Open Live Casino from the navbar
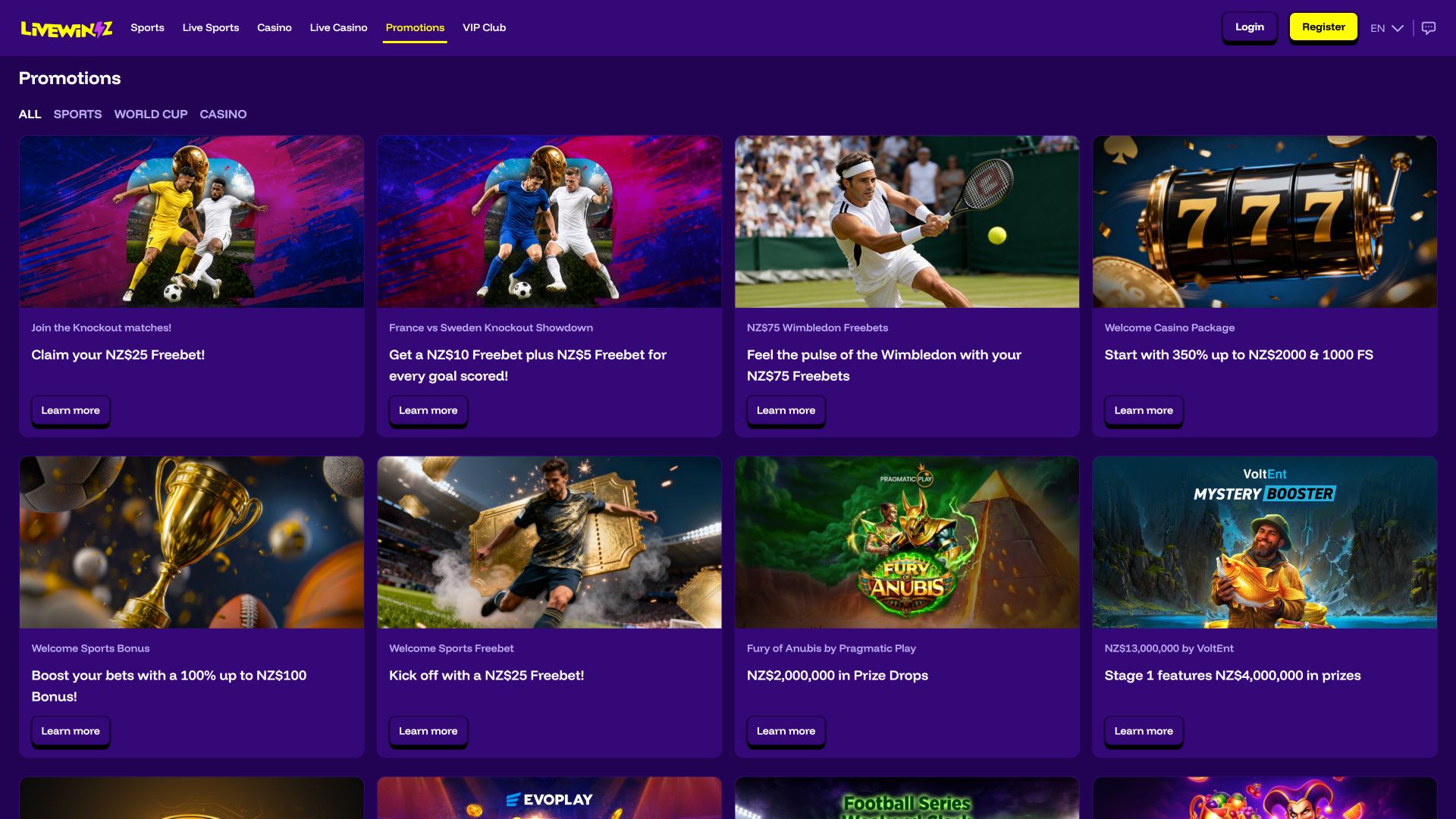 (338, 27)
